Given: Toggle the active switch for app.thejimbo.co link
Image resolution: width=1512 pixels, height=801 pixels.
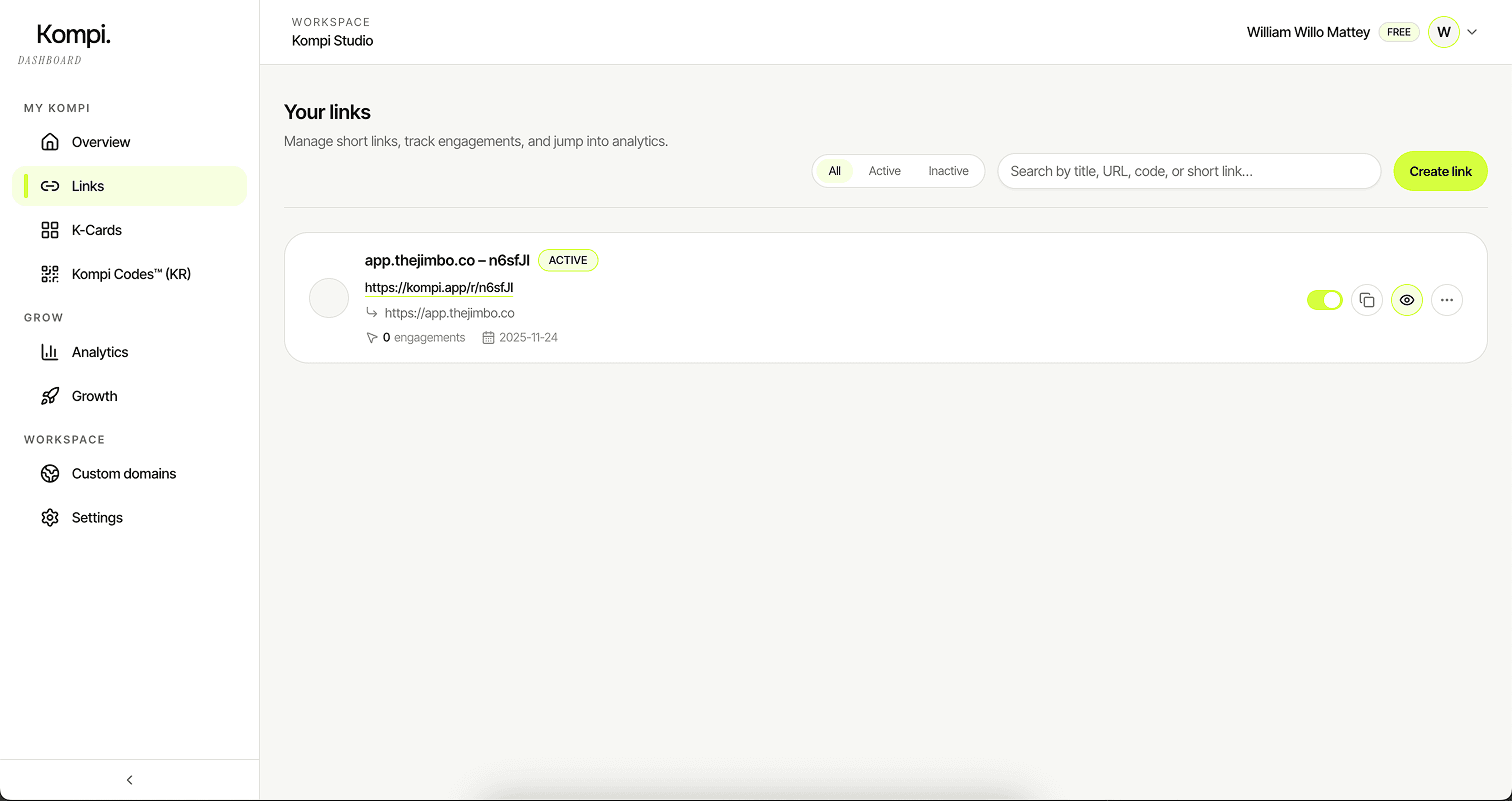Looking at the screenshot, I should click(x=1324, y=300).
